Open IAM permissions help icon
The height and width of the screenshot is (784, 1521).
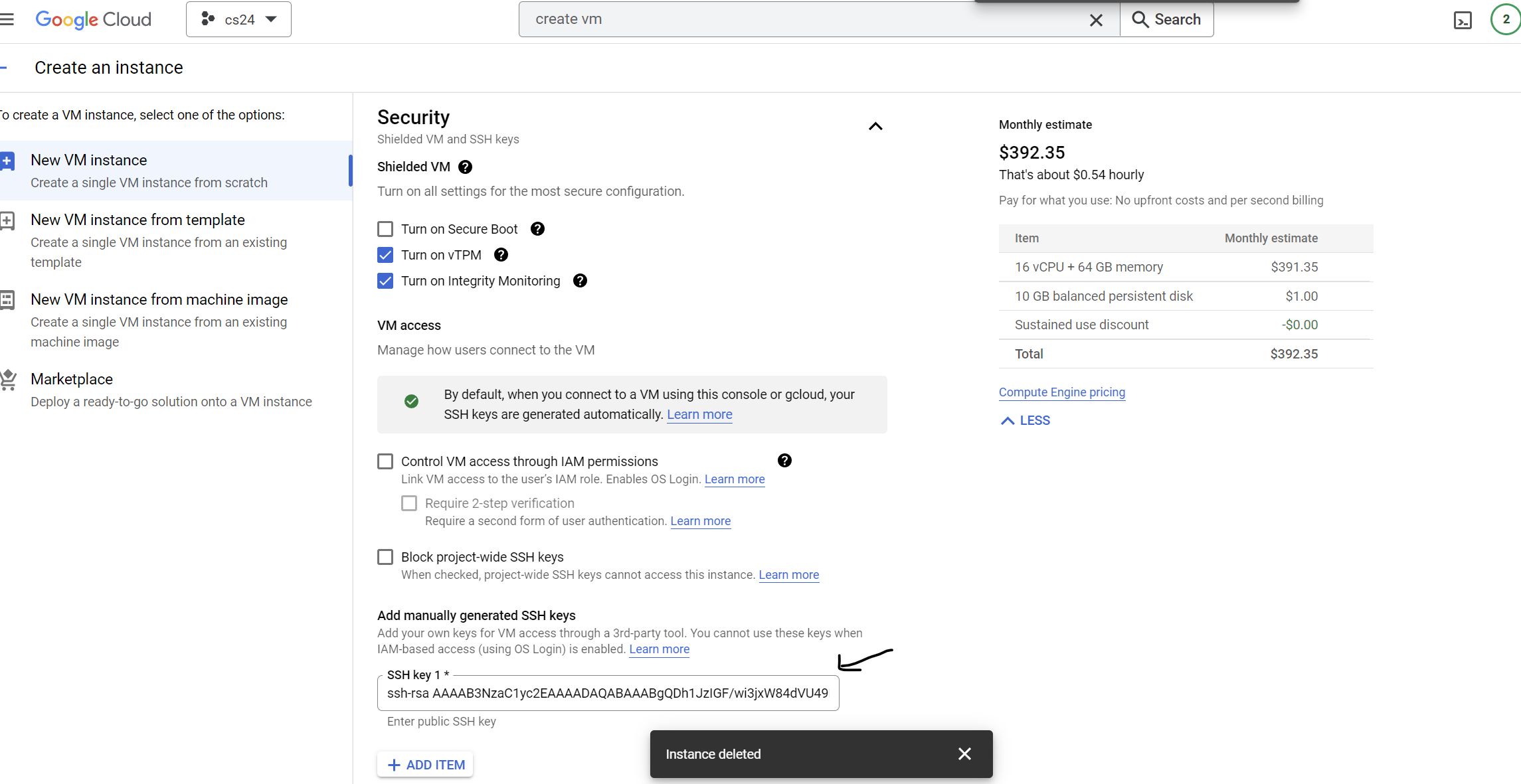[784, 461]
